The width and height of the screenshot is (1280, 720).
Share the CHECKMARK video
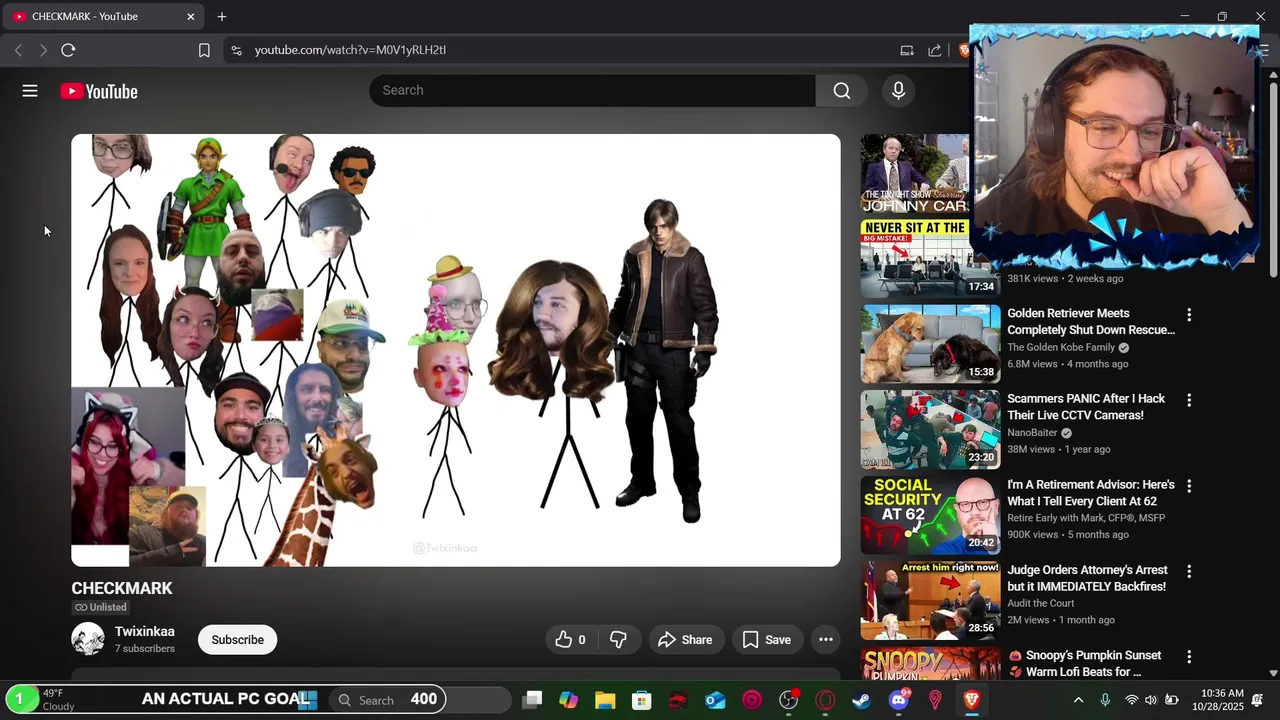(x=685, y=640)
